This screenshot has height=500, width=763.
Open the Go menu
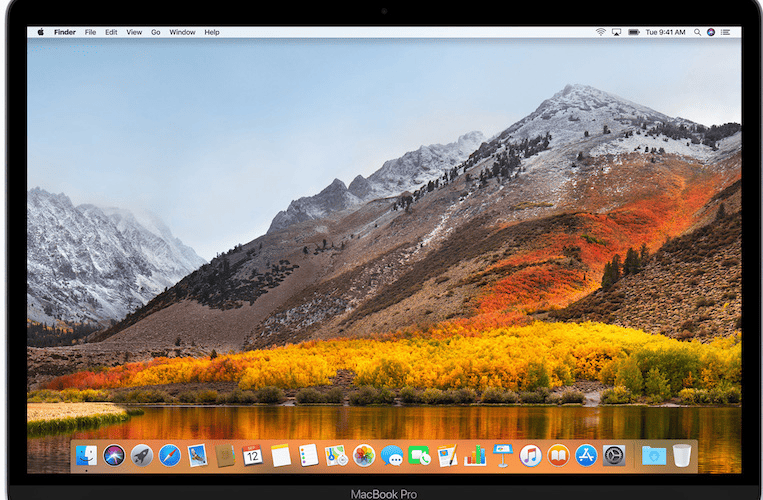[x=155, y=32]
